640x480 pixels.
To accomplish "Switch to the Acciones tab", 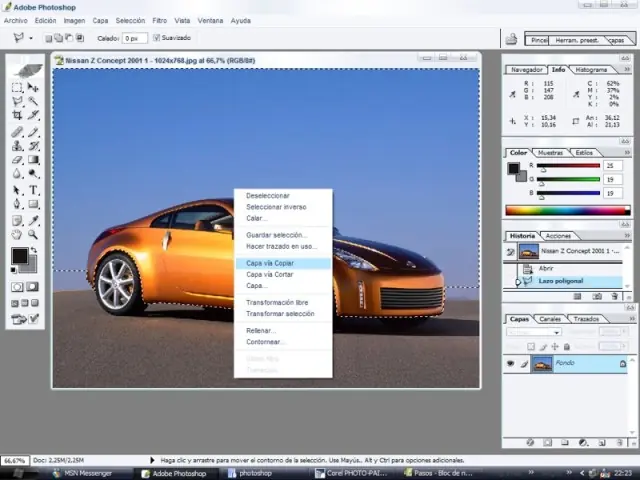I will [558, 236].
